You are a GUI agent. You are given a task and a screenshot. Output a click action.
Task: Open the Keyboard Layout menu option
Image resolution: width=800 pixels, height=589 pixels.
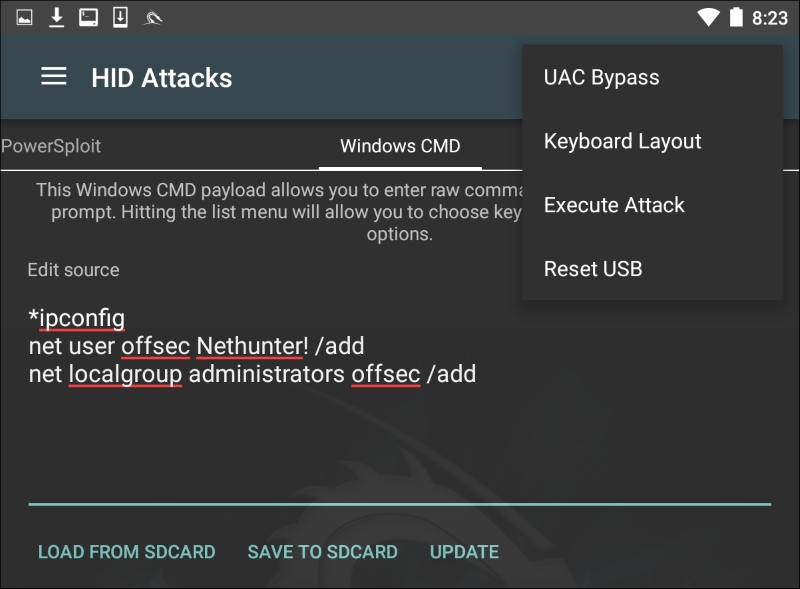tap(621, 141)
